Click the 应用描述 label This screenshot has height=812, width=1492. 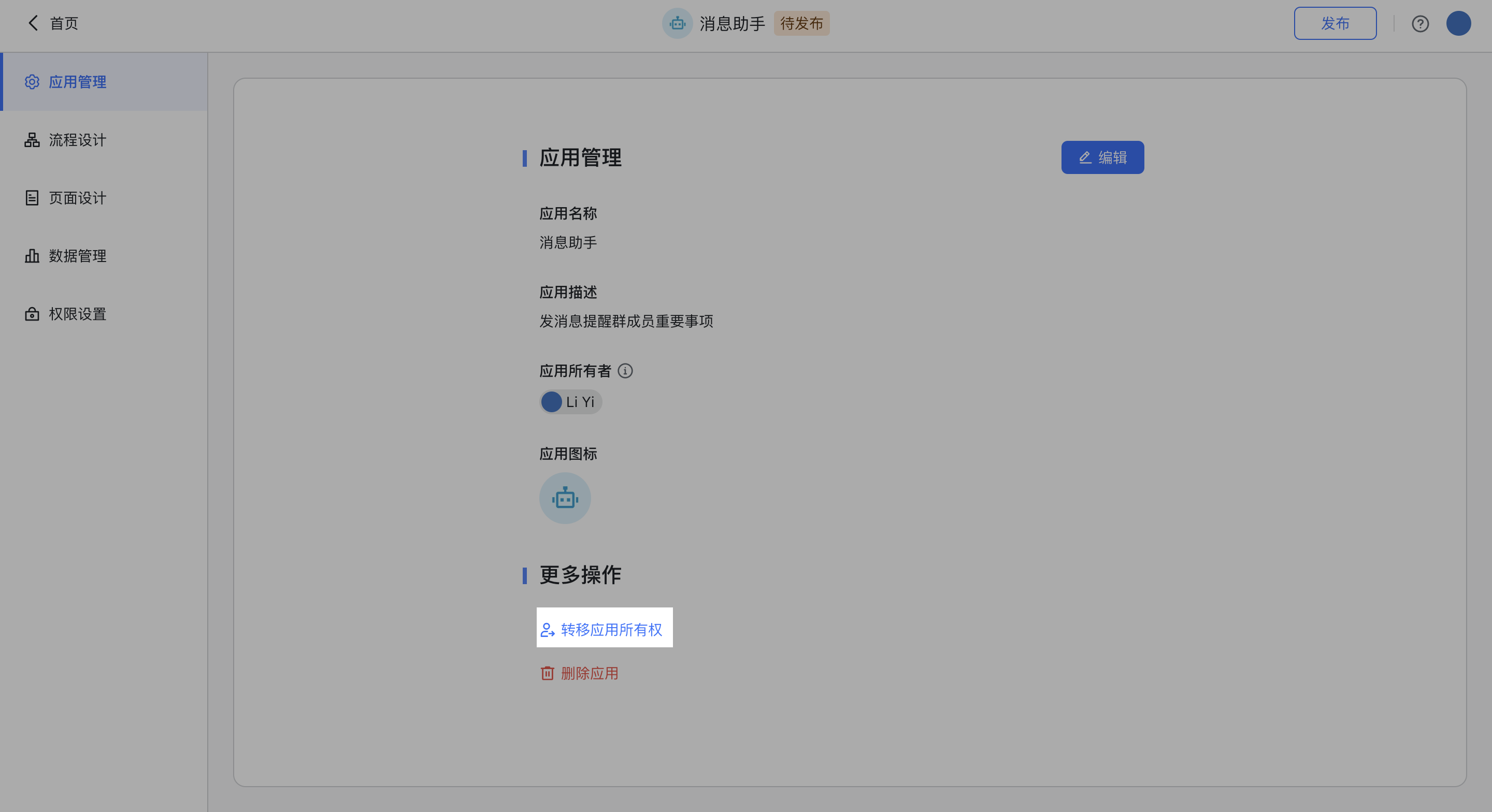[568, 292]
